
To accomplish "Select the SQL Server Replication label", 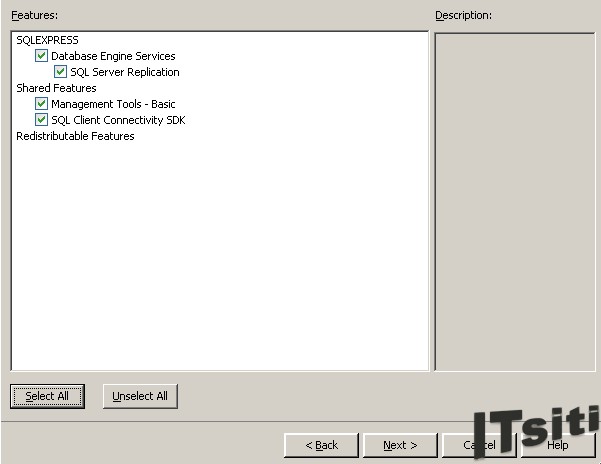I will (125, 72).
